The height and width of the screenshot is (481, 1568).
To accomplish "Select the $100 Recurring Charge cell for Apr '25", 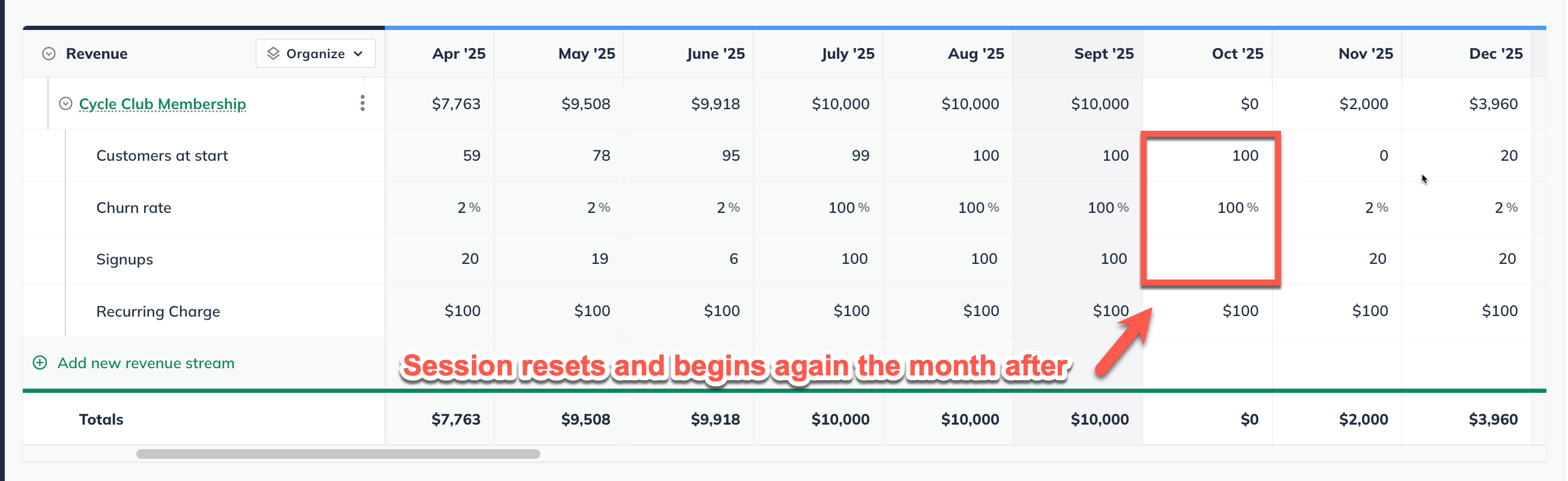I will pos(464,311).
